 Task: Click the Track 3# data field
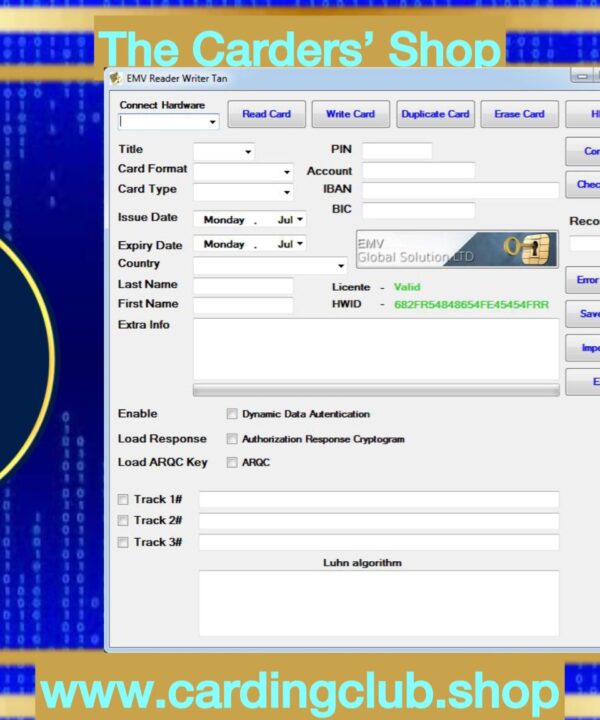(x=379, y=542)
